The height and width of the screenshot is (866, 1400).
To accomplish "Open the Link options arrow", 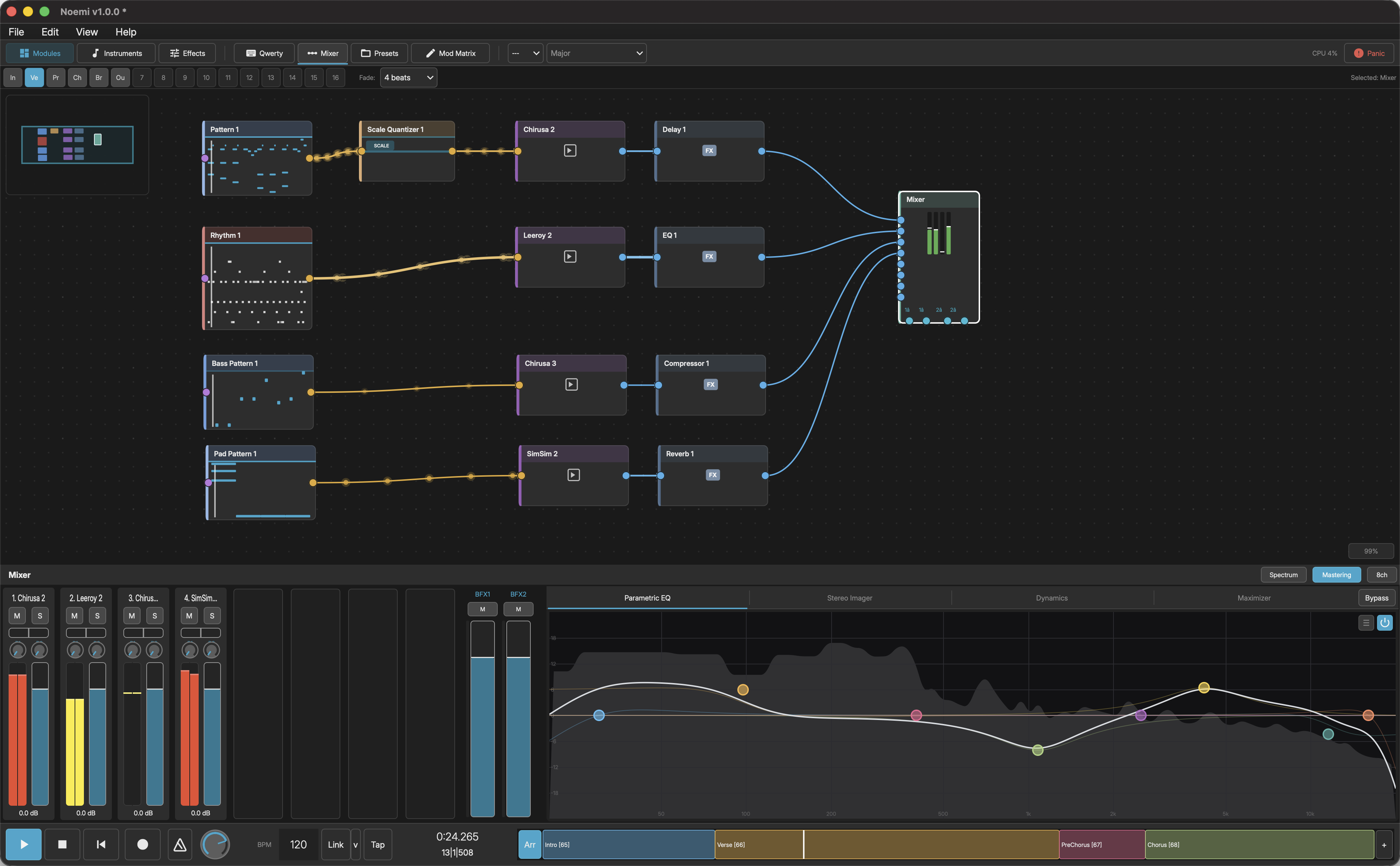I will (x=355, y=845).
